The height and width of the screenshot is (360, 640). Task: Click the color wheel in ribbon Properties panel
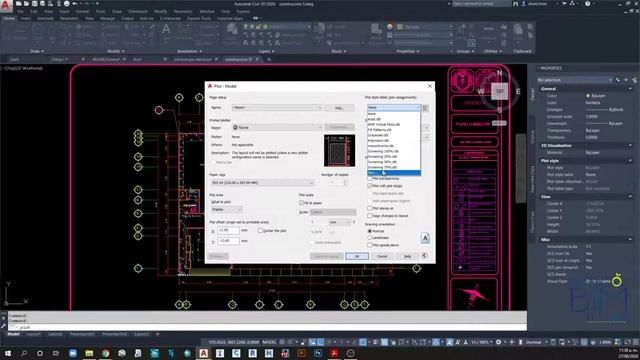pos(390,27)
